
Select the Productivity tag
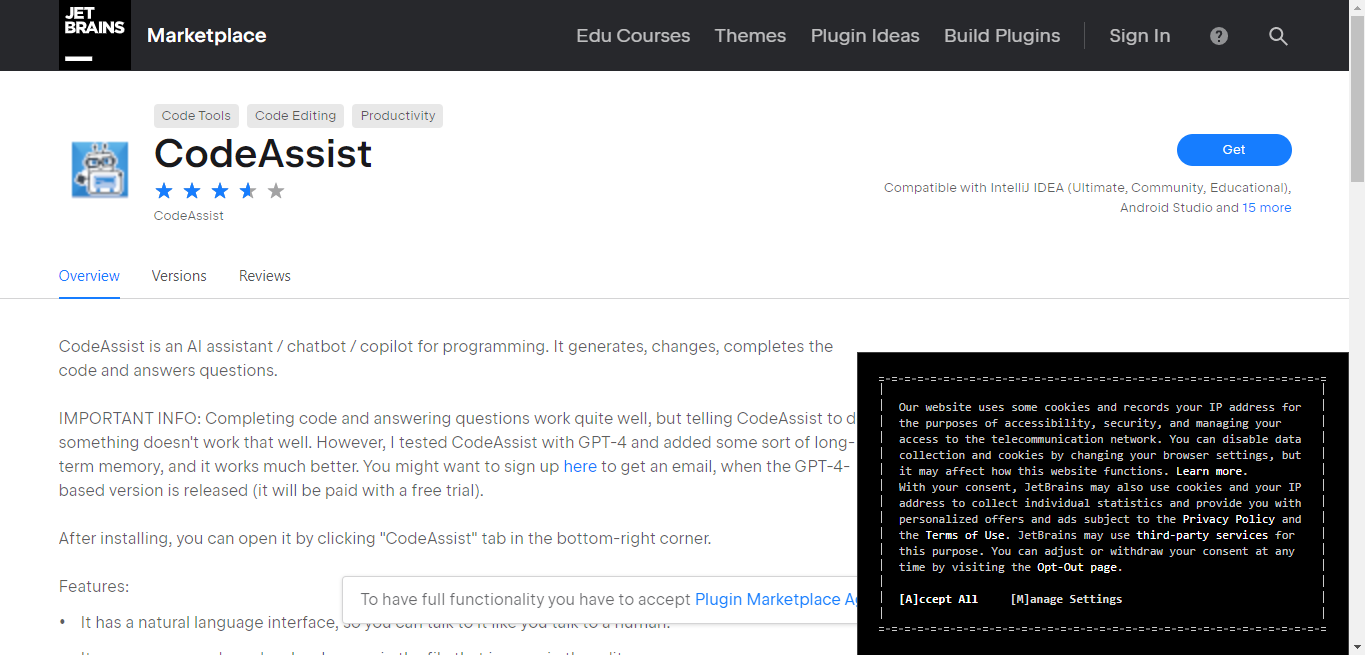[x=398, y=116]
